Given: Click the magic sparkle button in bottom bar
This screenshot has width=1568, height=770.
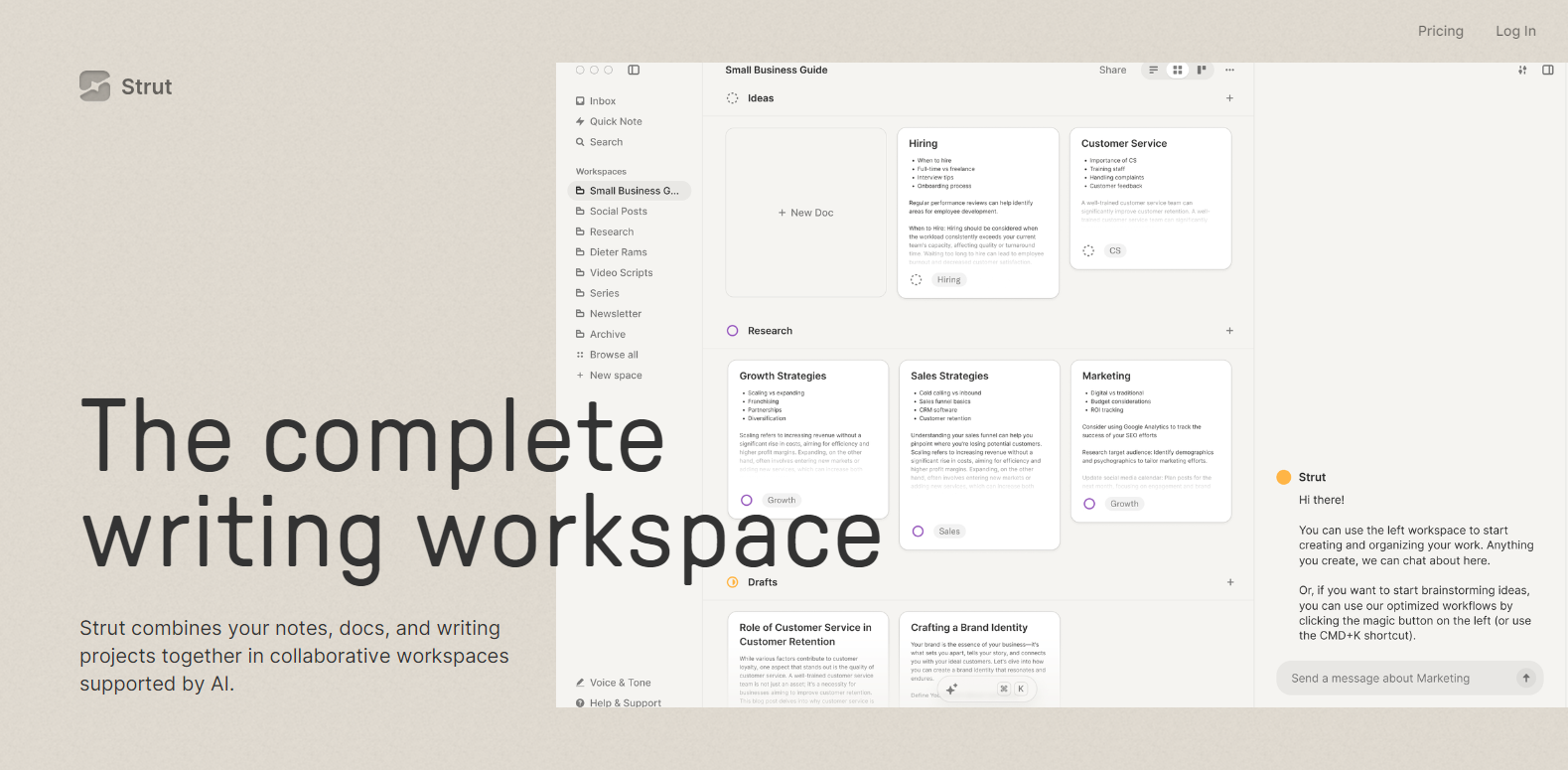Looking at the screenshot, I should click(951, 689).
